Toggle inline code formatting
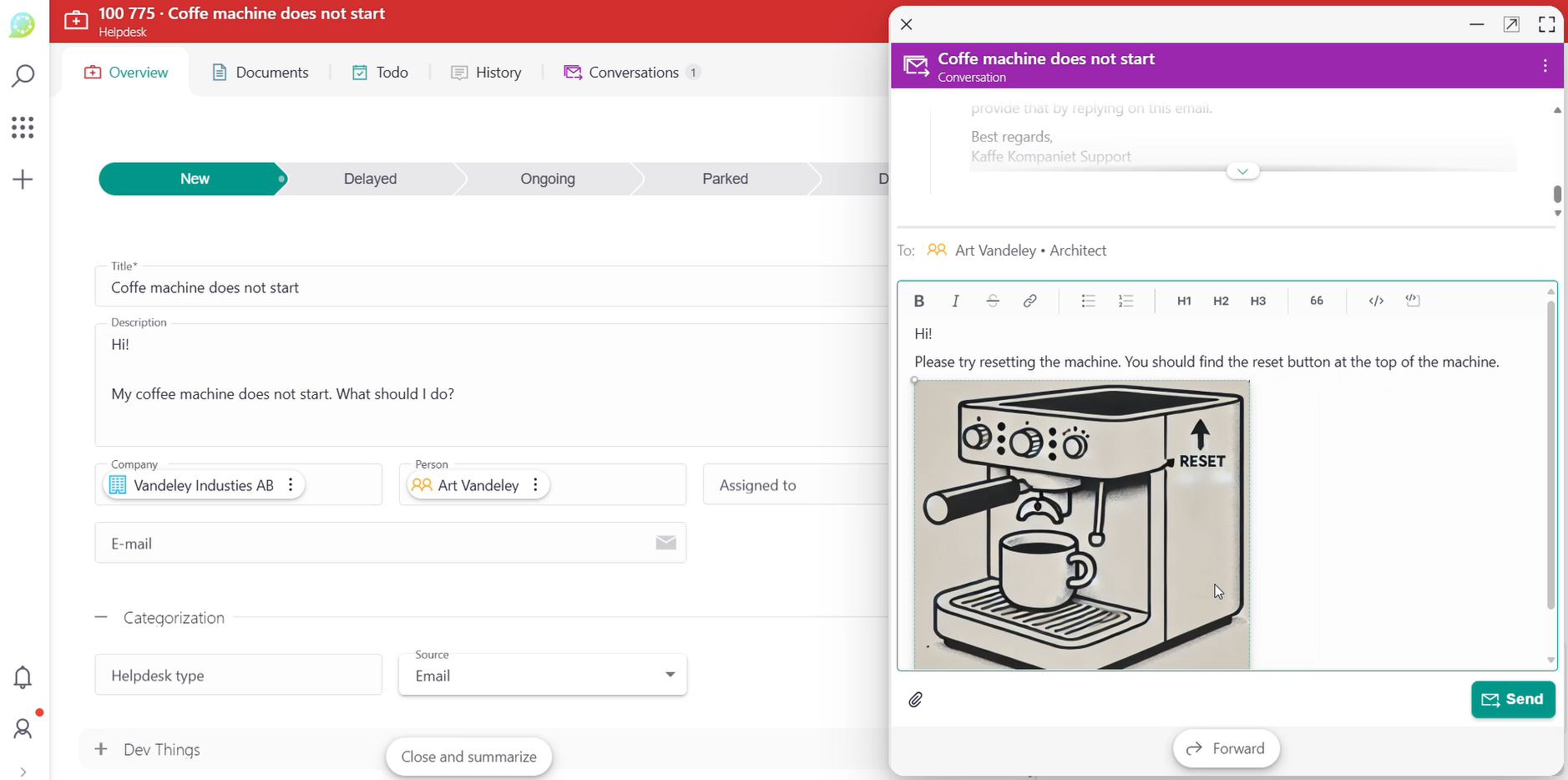This screenshot has height=780, width=1568. click(x=1376, y=301)
